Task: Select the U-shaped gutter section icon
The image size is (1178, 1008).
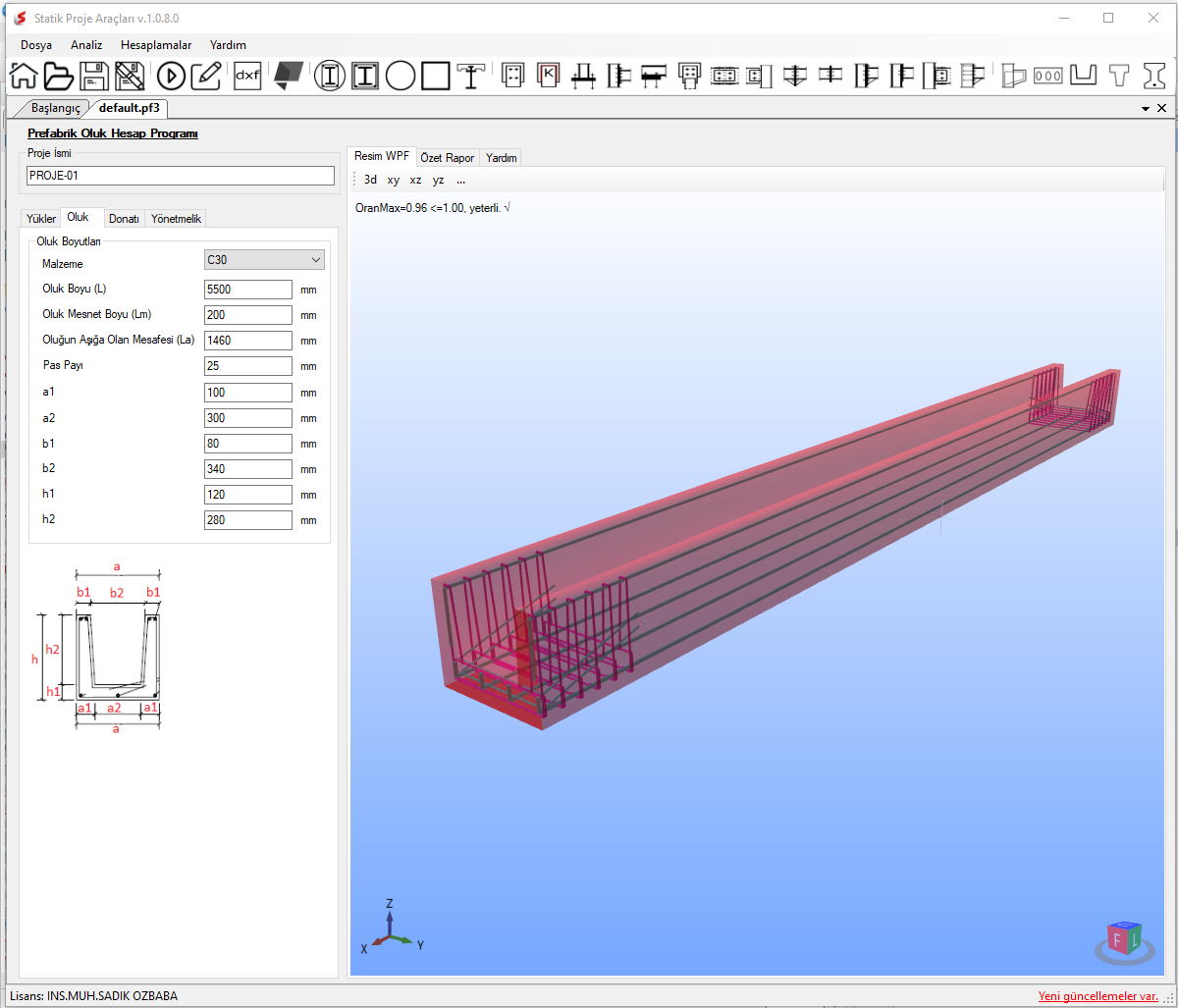Action: [1084, 76]
